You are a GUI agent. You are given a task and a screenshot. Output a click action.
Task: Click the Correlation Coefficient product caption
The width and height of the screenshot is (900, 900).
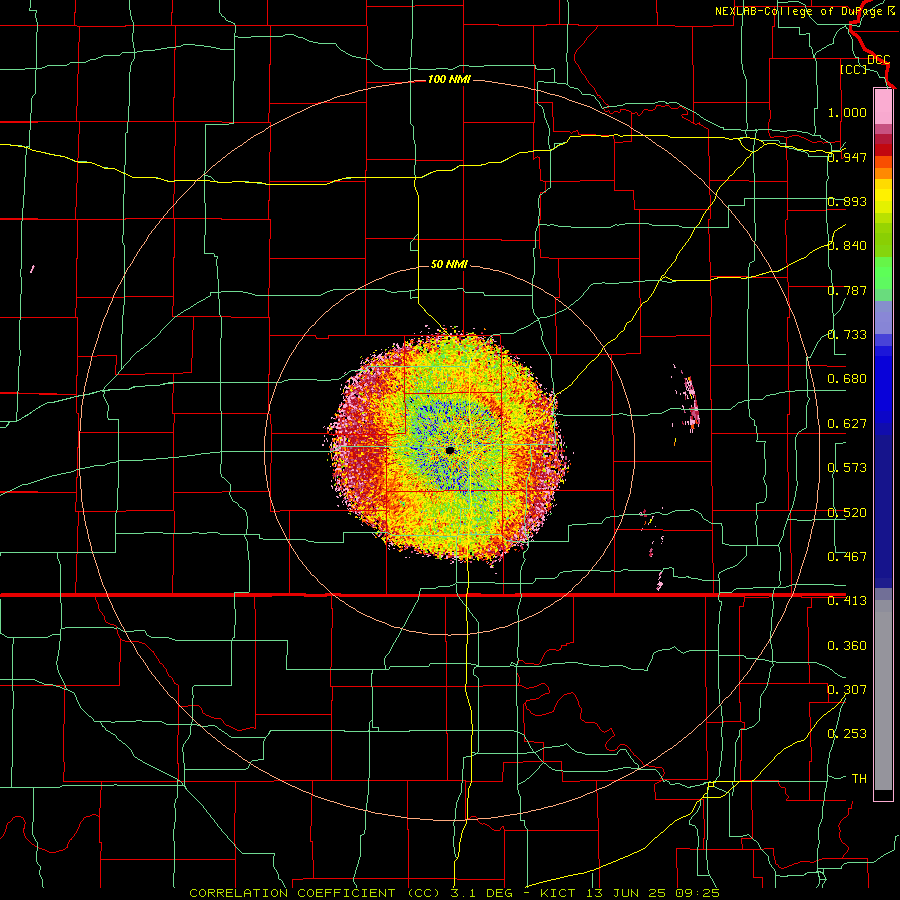[455, 893]
